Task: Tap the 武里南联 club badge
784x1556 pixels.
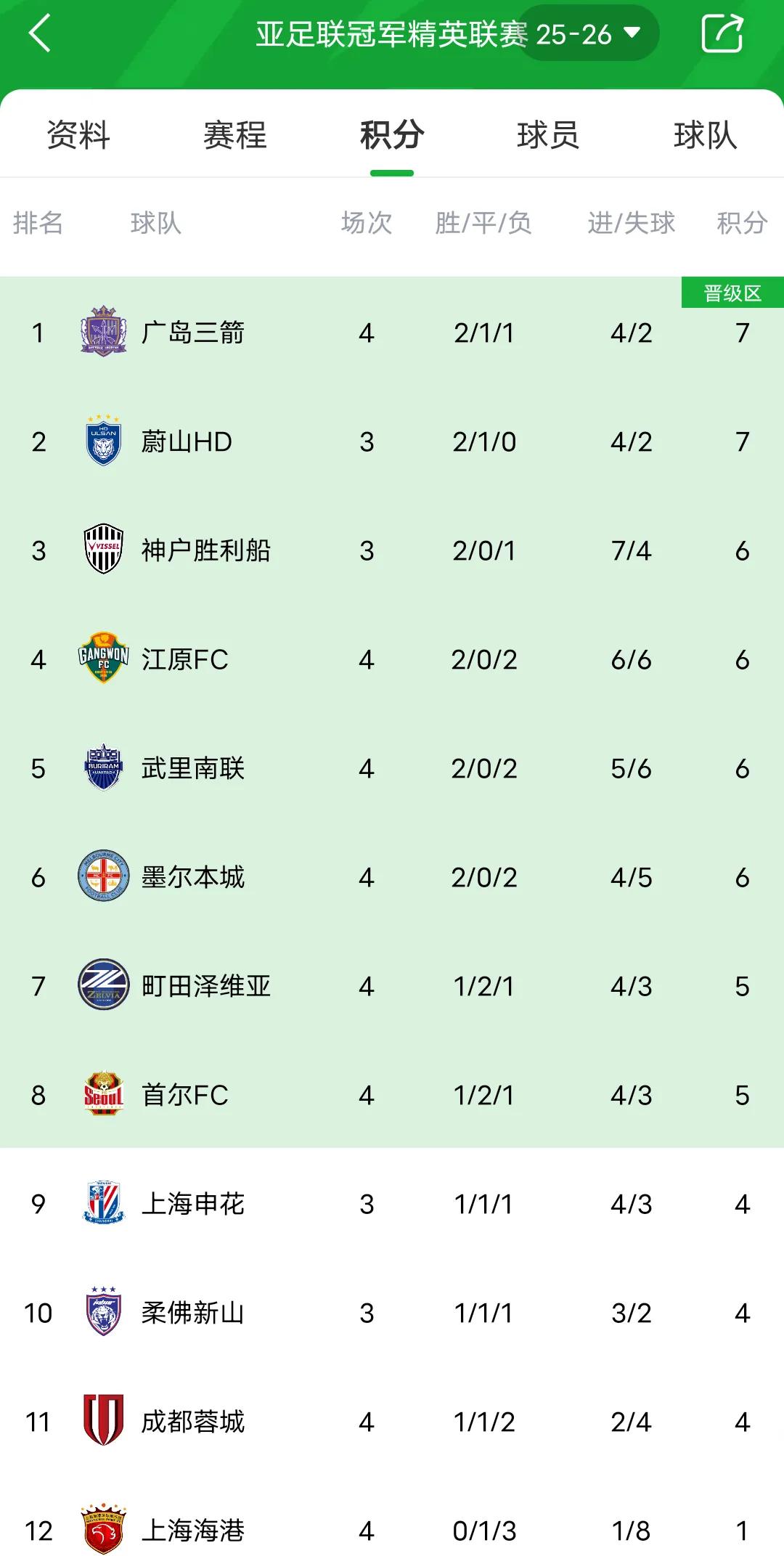Action: tap(104, 767)
